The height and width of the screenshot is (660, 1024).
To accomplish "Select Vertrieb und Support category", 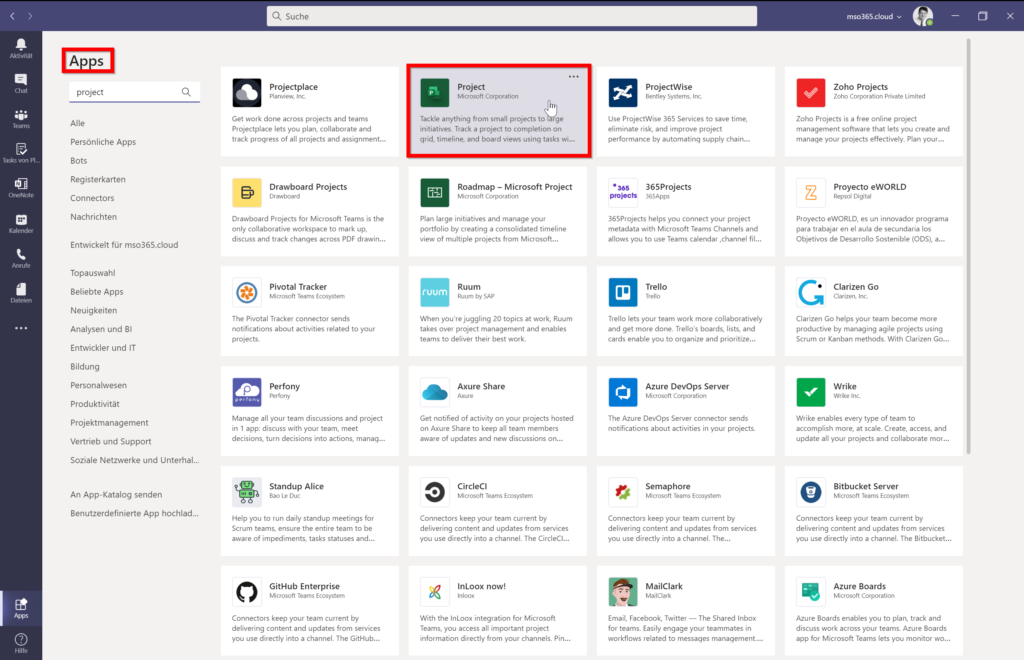I will 110,441.
